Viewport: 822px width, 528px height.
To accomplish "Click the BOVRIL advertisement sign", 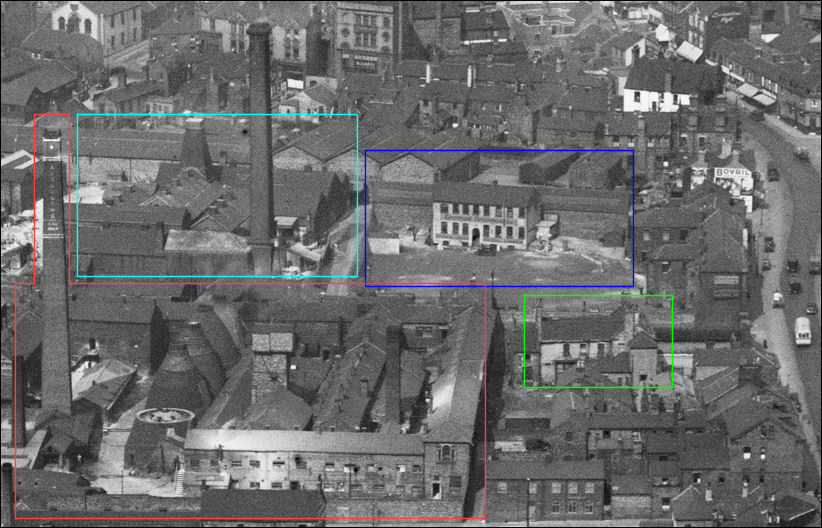I will (x=732, y=173).
